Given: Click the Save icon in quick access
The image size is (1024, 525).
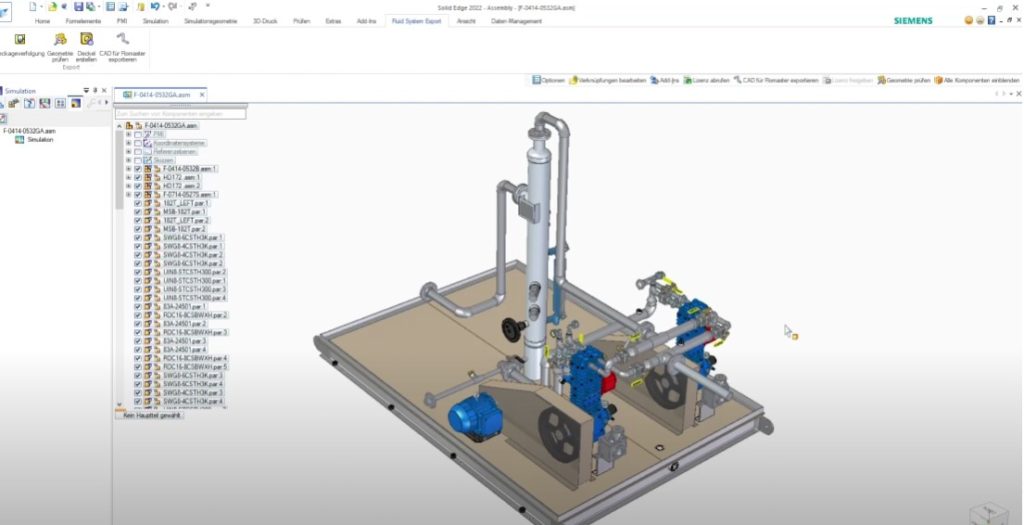Looking at the screenshot, I should click(78, 7).
